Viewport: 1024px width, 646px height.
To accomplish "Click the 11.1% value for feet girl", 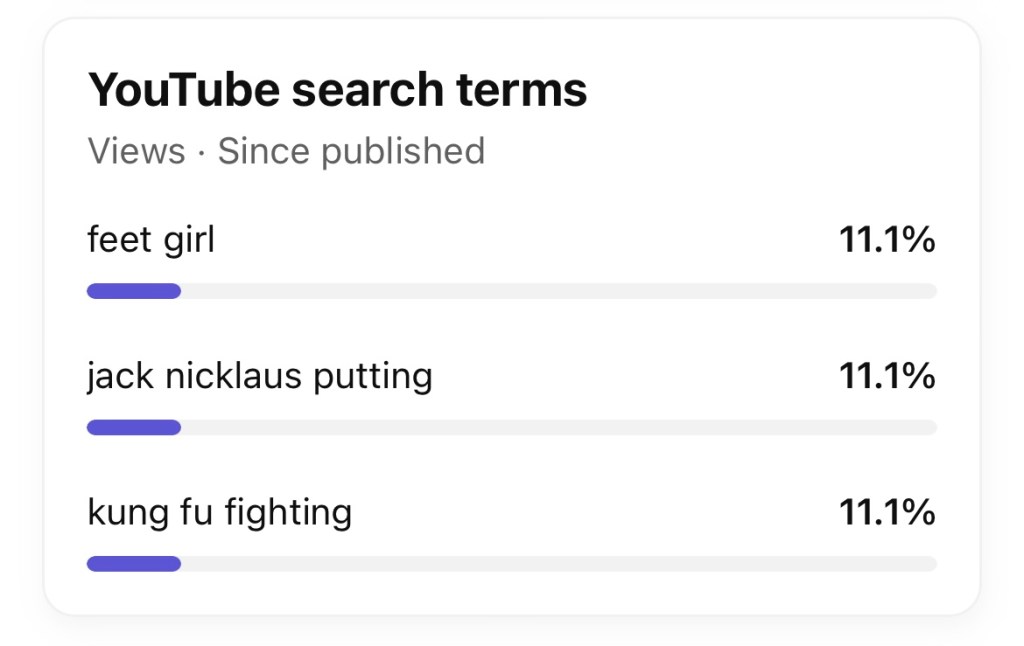I will pyautogui.click(x=887, y=241).
